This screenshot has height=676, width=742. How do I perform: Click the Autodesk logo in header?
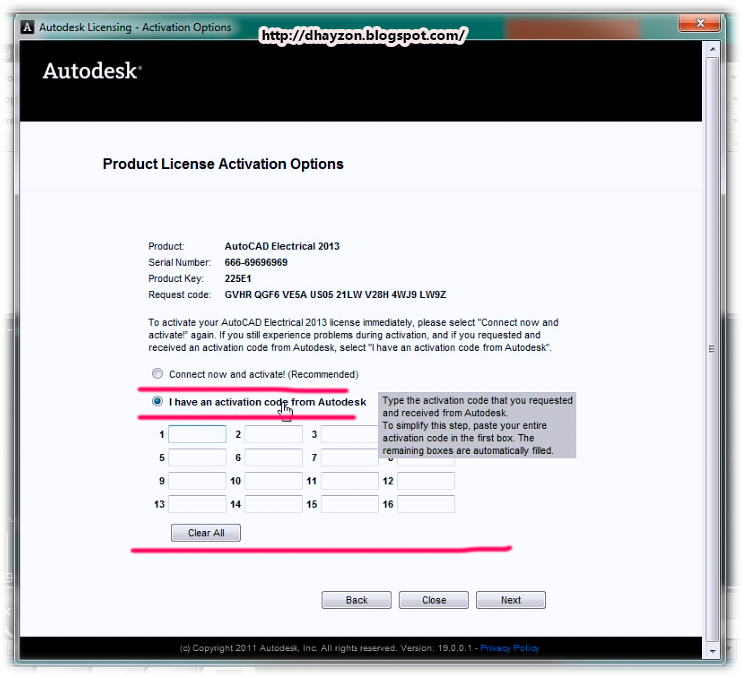coord(92,71)
